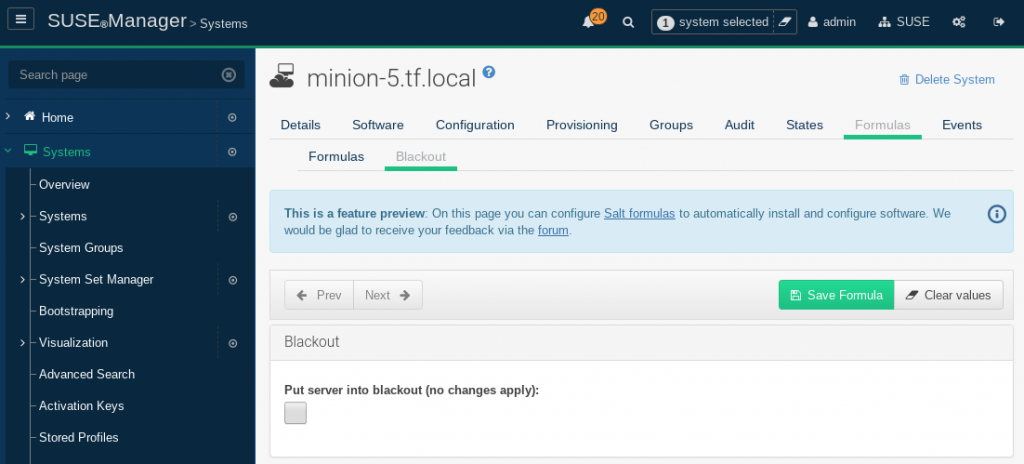Expand the Visualization sidebar item
Viewport: 1024px width, 464px height.
[22, 343]
